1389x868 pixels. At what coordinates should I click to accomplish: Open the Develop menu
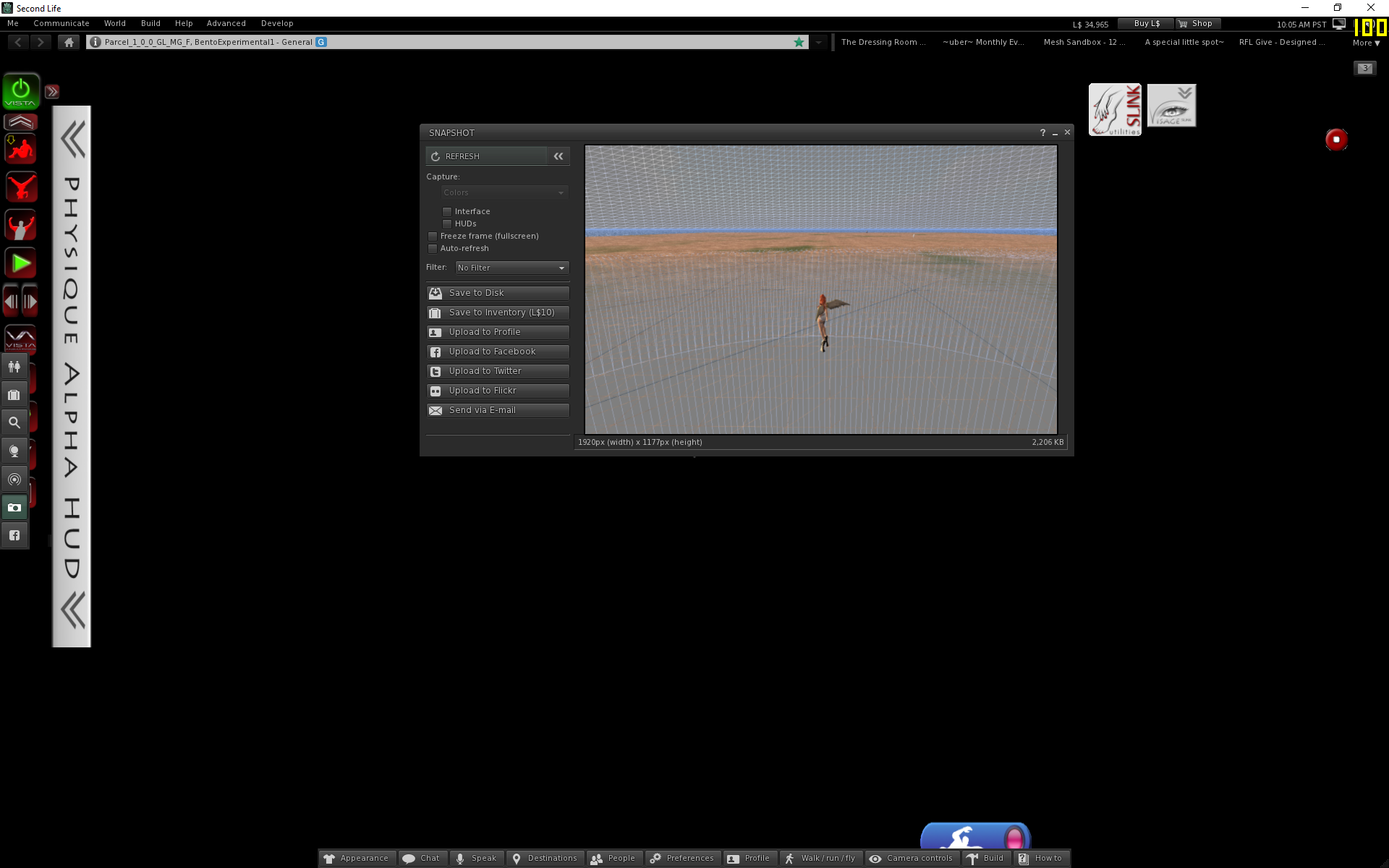[x=277, y=24]
